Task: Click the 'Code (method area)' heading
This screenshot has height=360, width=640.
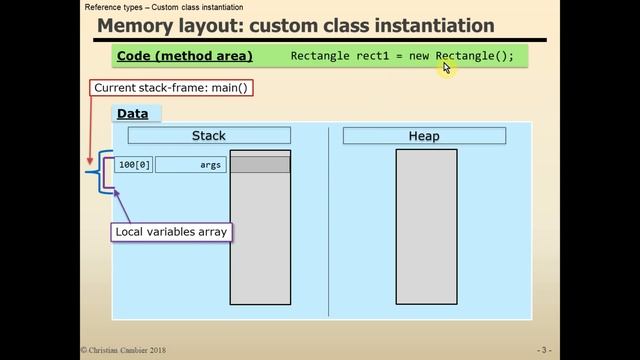Action: click(184, 56)
